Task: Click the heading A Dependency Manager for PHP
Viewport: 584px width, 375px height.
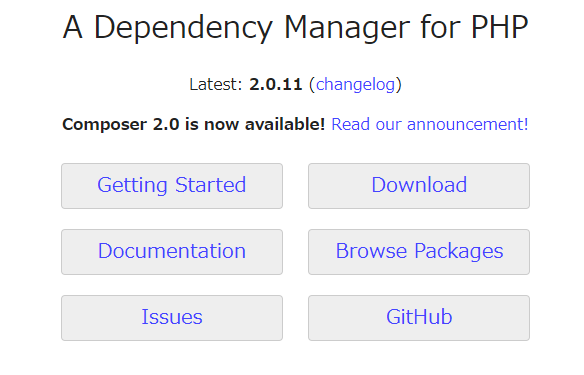Action: click(295, 27)
